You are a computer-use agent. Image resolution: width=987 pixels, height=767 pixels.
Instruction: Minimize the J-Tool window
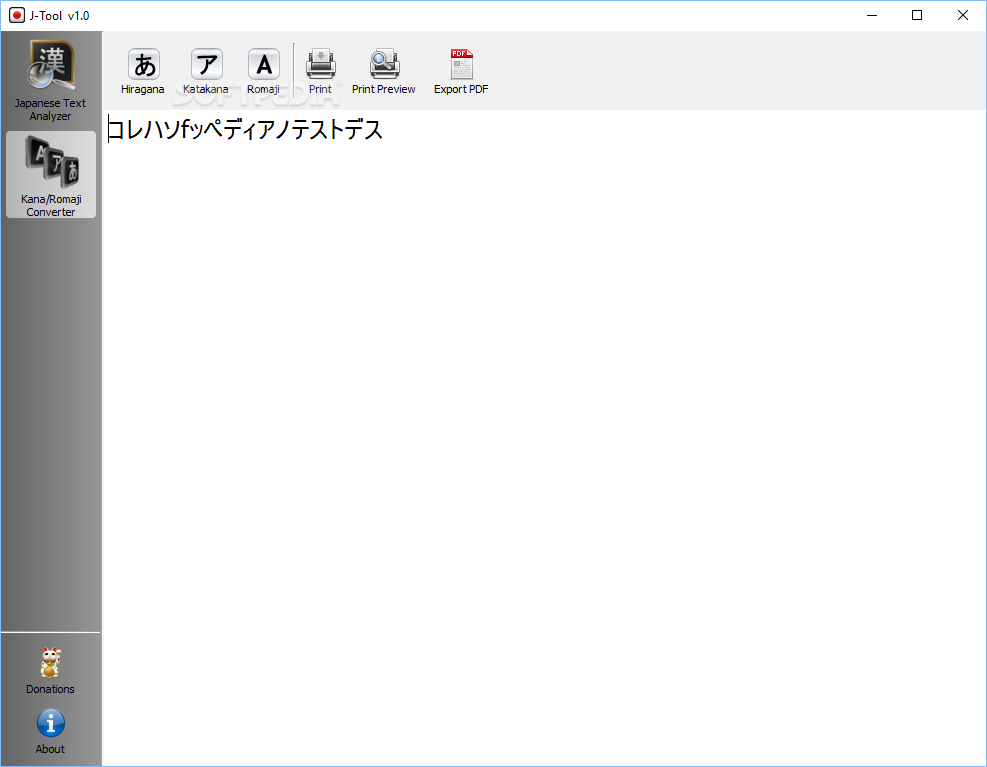[x=872, y=15]
